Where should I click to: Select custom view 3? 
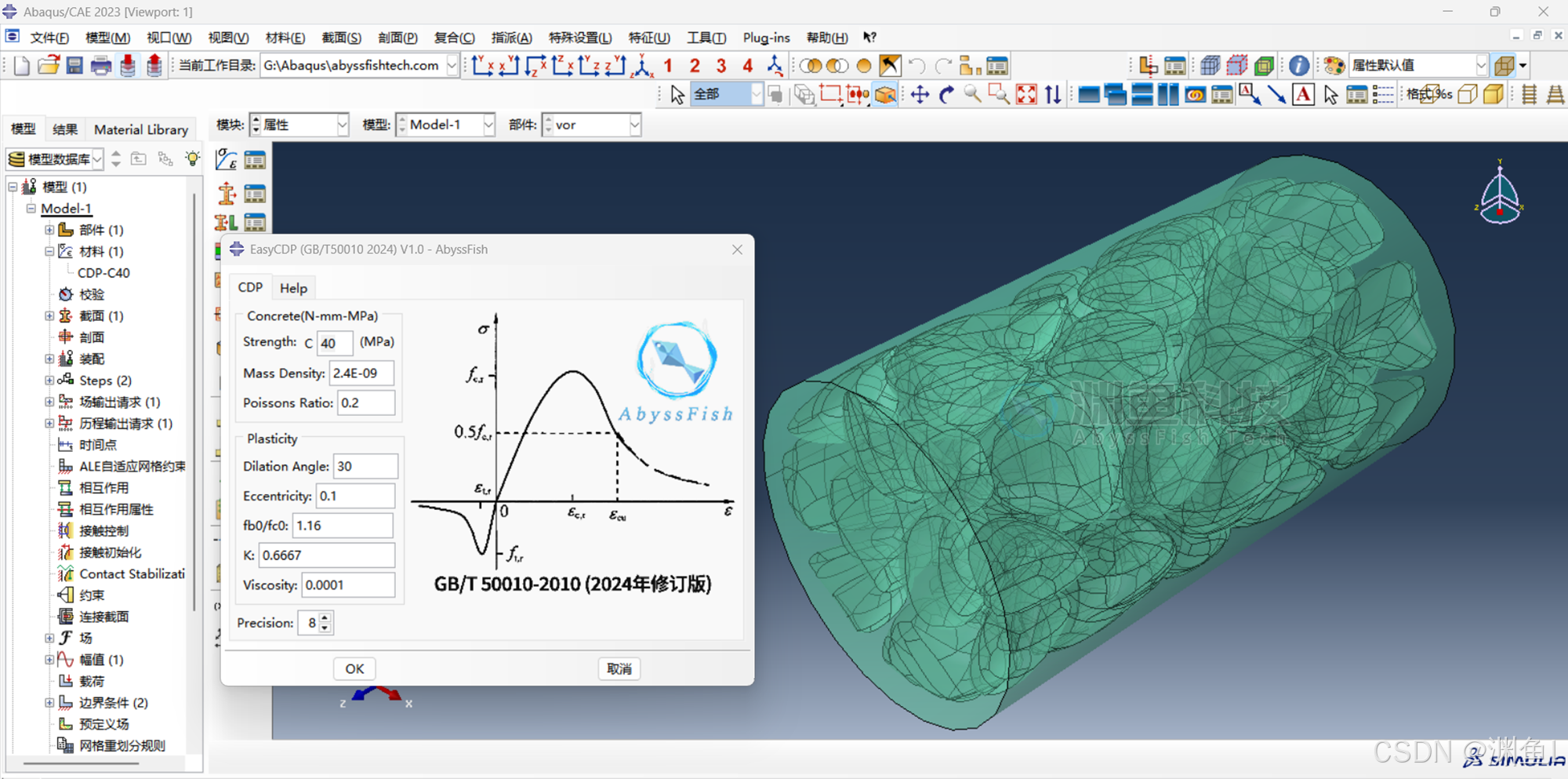[x=721, y=66]
